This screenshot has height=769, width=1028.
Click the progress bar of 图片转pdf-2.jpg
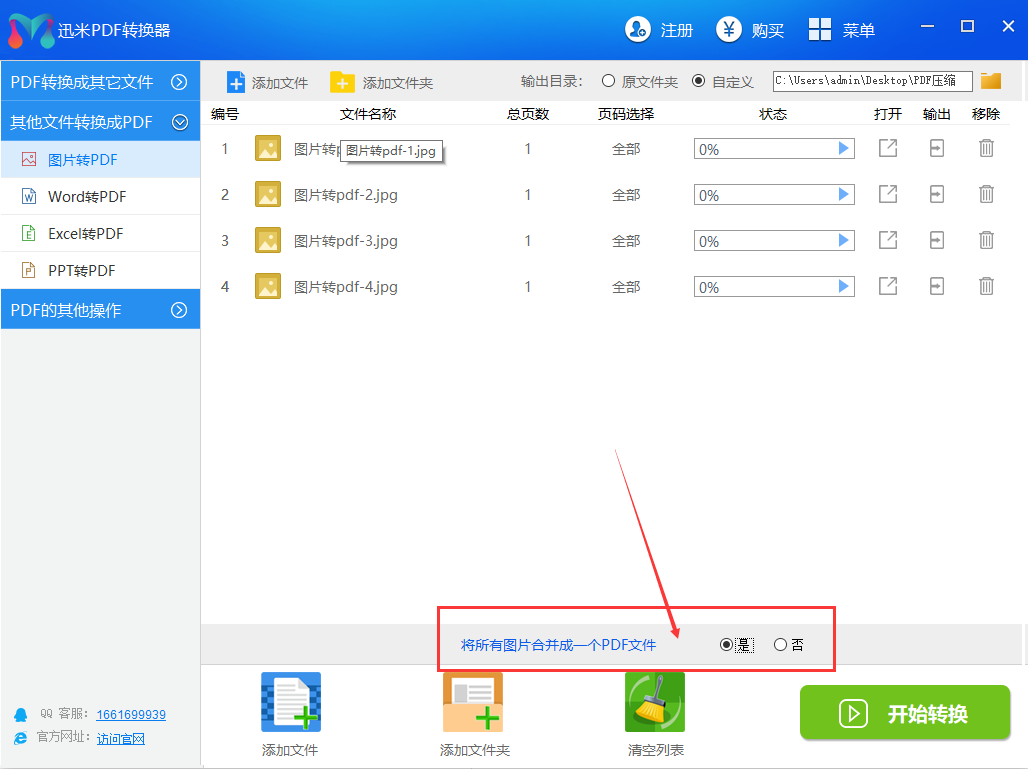tap(765, 194)
